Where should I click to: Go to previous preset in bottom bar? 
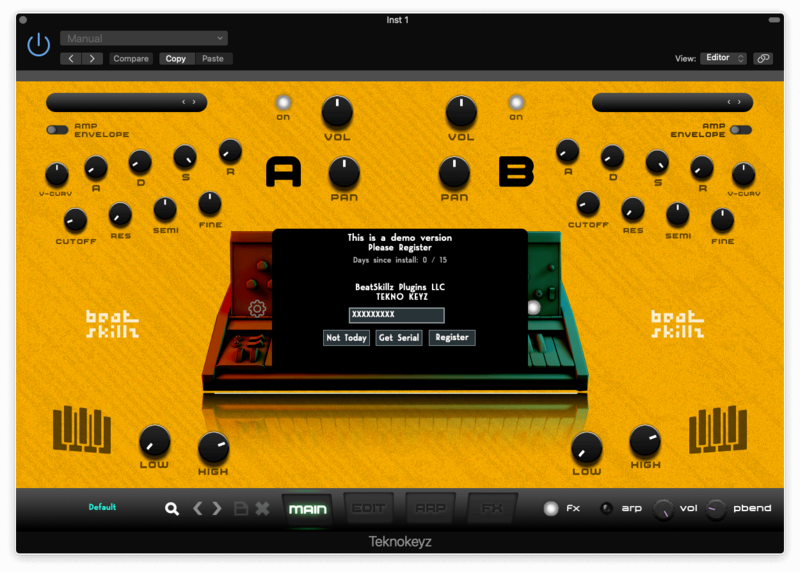(x=198, y=509)
